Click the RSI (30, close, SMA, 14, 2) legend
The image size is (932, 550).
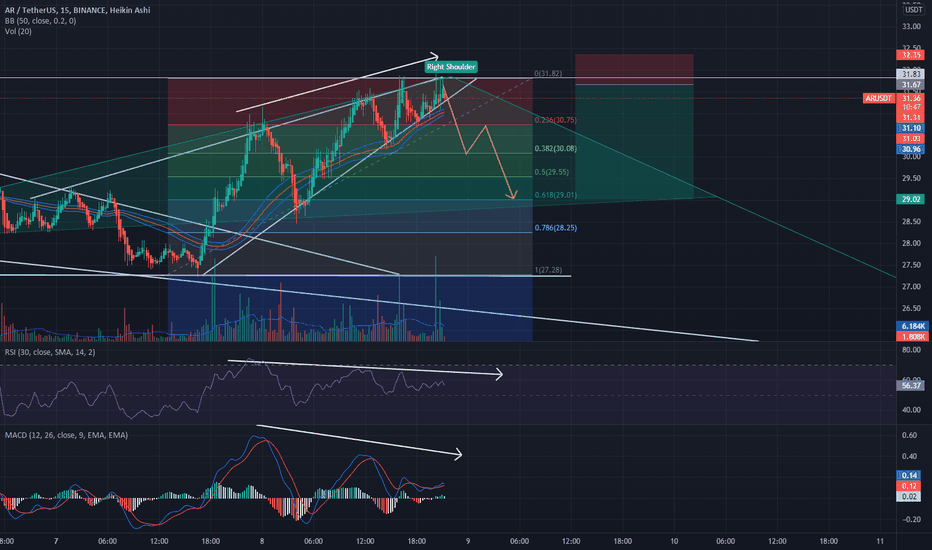point(50,352)
